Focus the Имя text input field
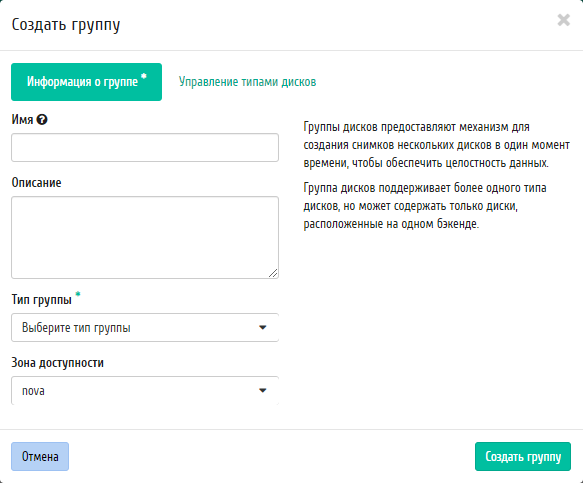 [x=145, y=148]
